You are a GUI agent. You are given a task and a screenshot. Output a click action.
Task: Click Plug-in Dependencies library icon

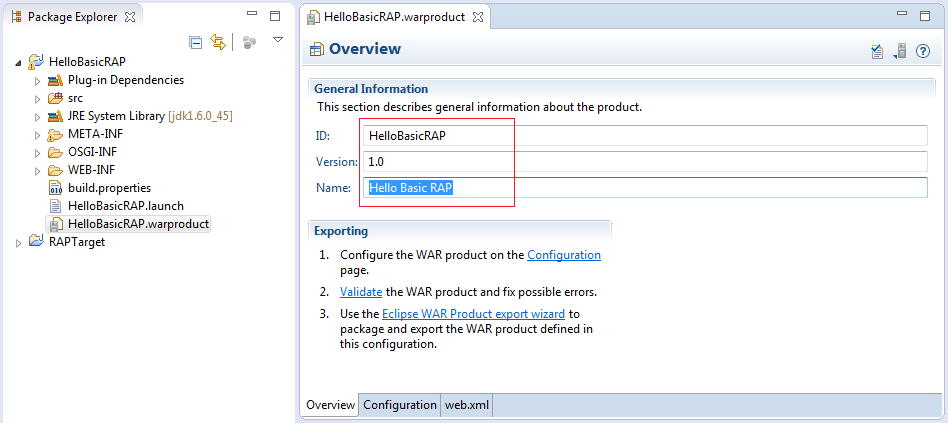click(x=56, y=80)
